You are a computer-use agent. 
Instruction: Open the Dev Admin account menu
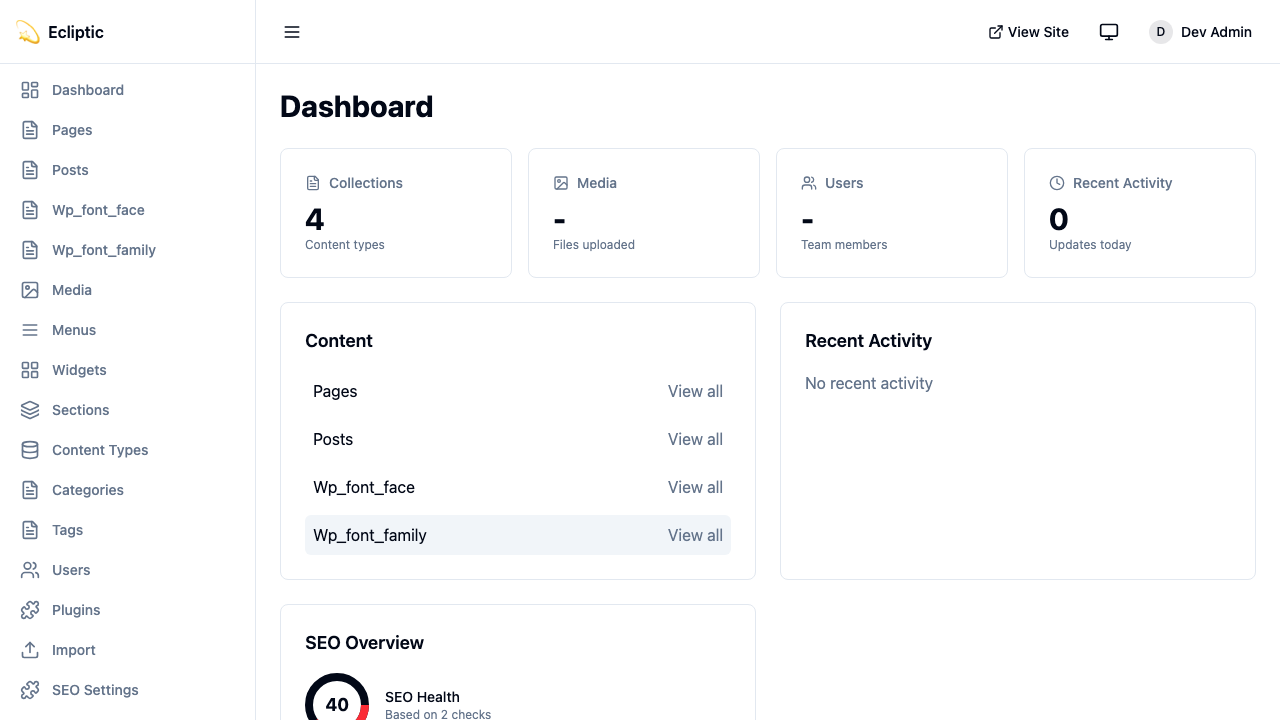1200,32
